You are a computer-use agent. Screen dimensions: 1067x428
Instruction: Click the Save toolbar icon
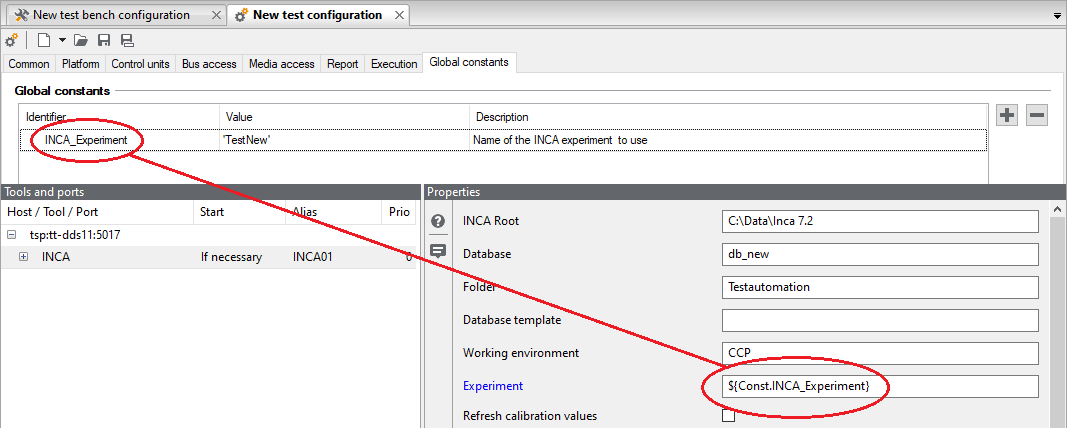click(x=104, y=39)
